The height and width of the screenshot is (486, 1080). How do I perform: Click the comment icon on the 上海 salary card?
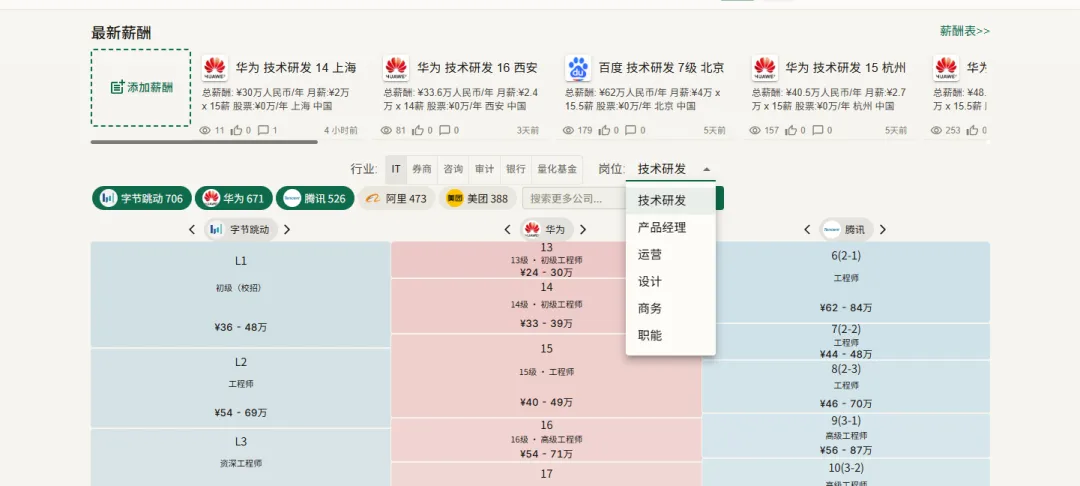(263, 130)
